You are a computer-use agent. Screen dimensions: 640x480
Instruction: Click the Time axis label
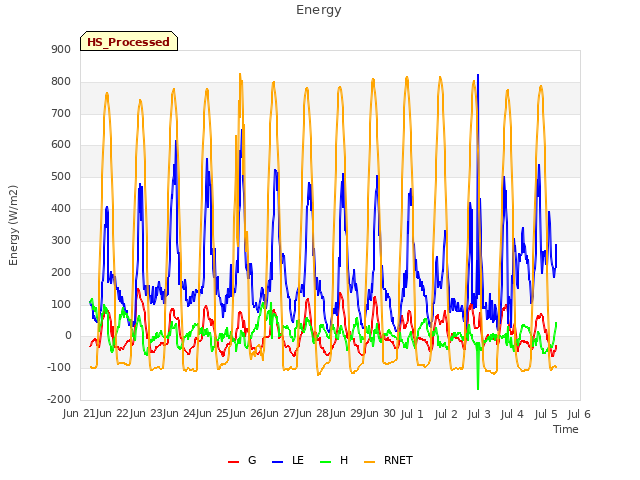tap(566, 429)
